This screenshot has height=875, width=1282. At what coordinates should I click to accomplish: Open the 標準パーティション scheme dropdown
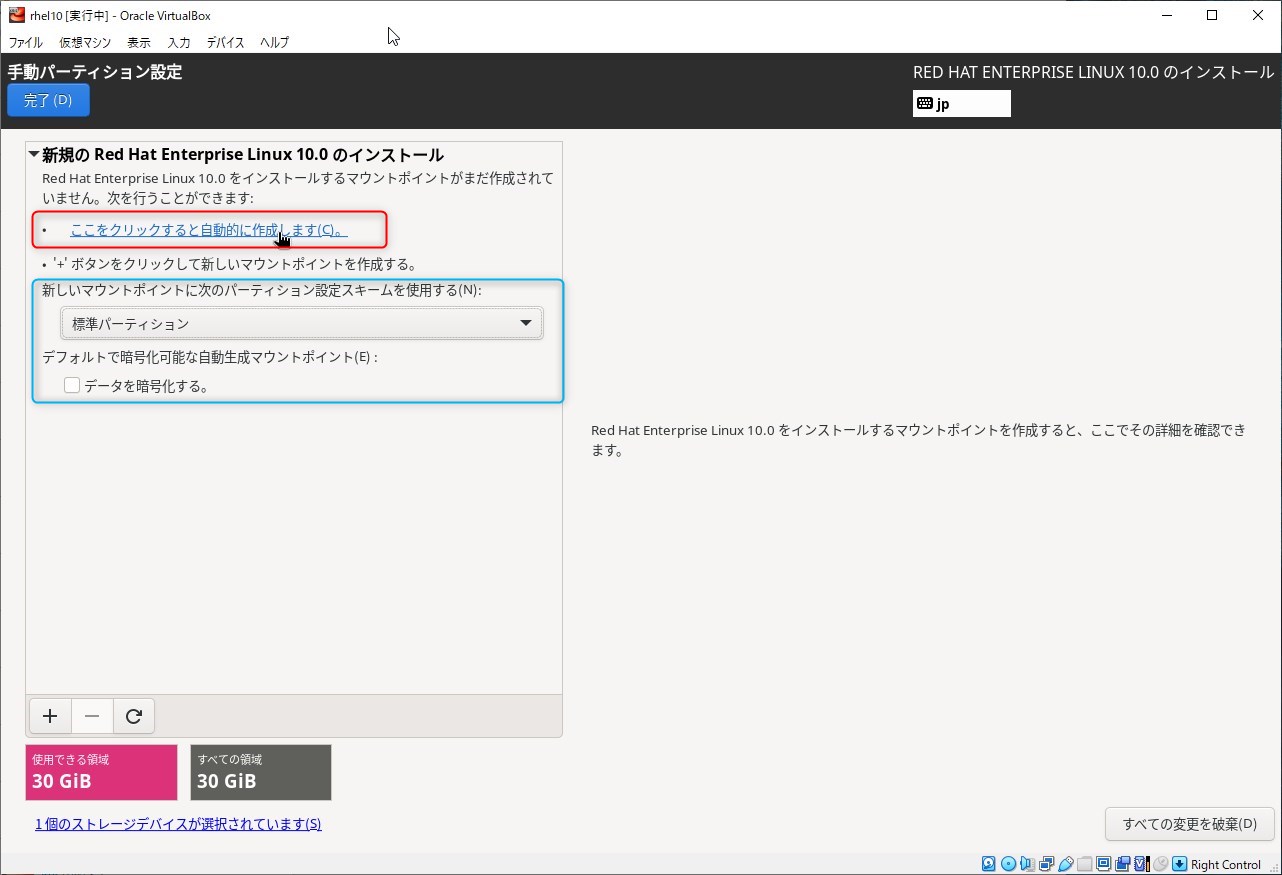[x=301, y=324]
